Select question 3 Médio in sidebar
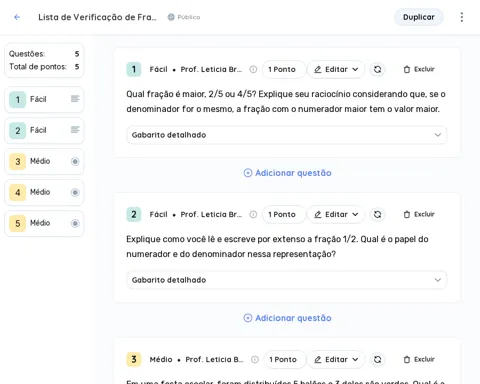Viewport: 480px width, 384px height. point(44,161)
